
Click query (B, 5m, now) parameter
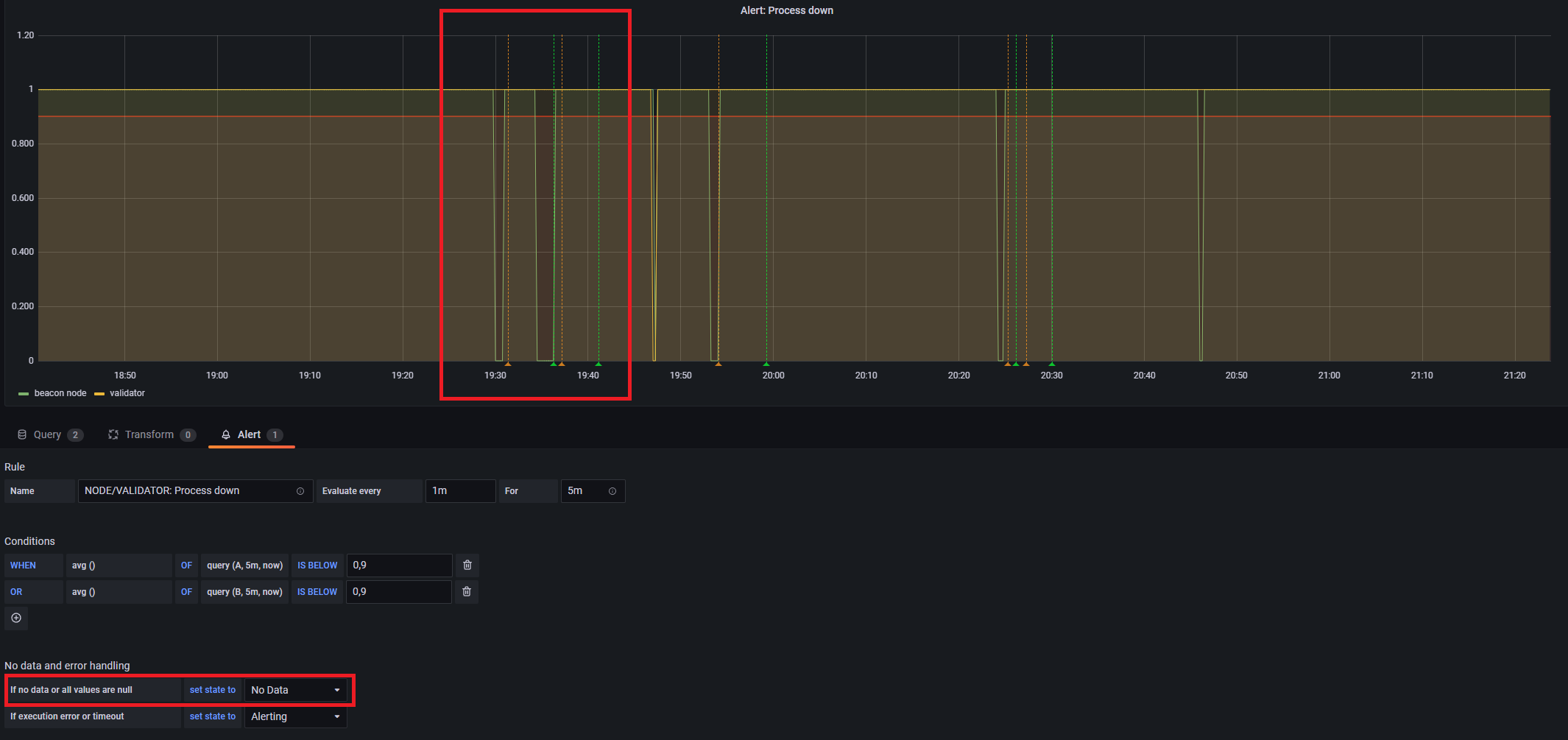click(x=244, y=592)
